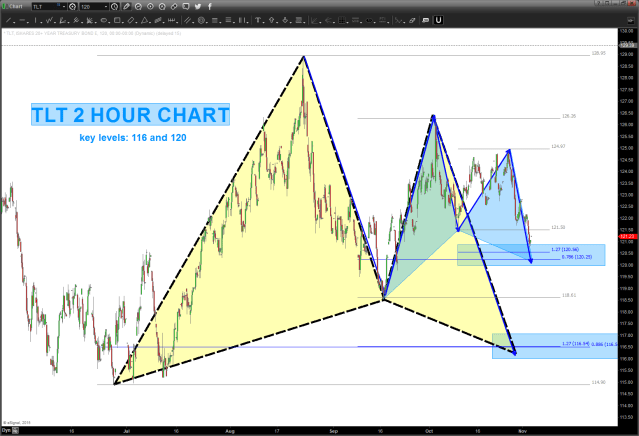
Task: Click the 126.35 price level label
Action: 569,116
